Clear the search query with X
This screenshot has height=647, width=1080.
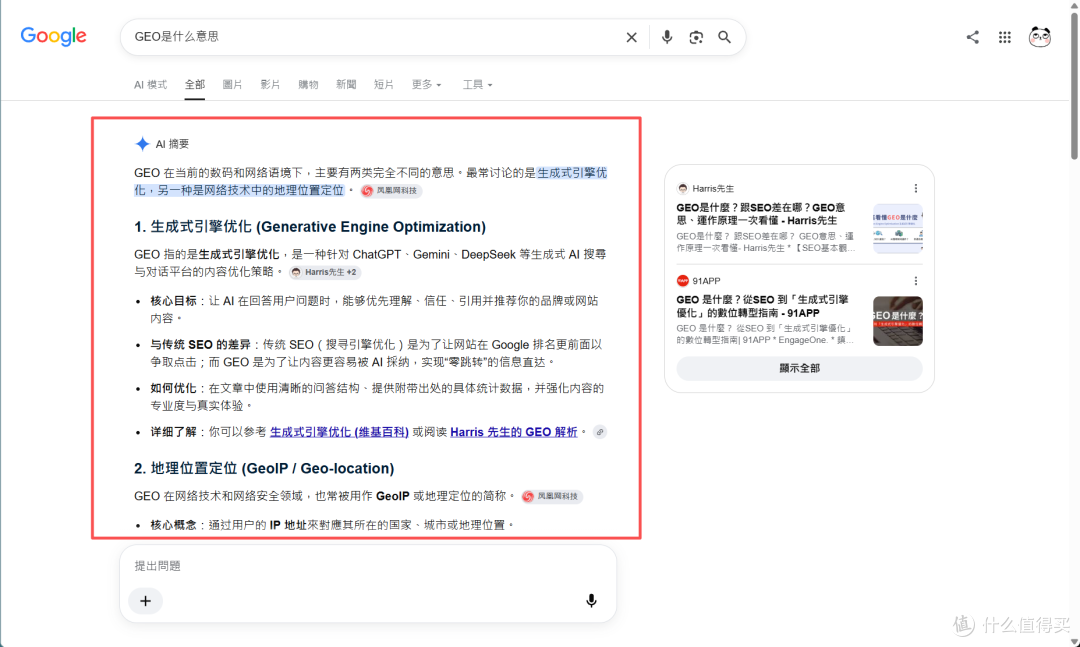[632, 37]
